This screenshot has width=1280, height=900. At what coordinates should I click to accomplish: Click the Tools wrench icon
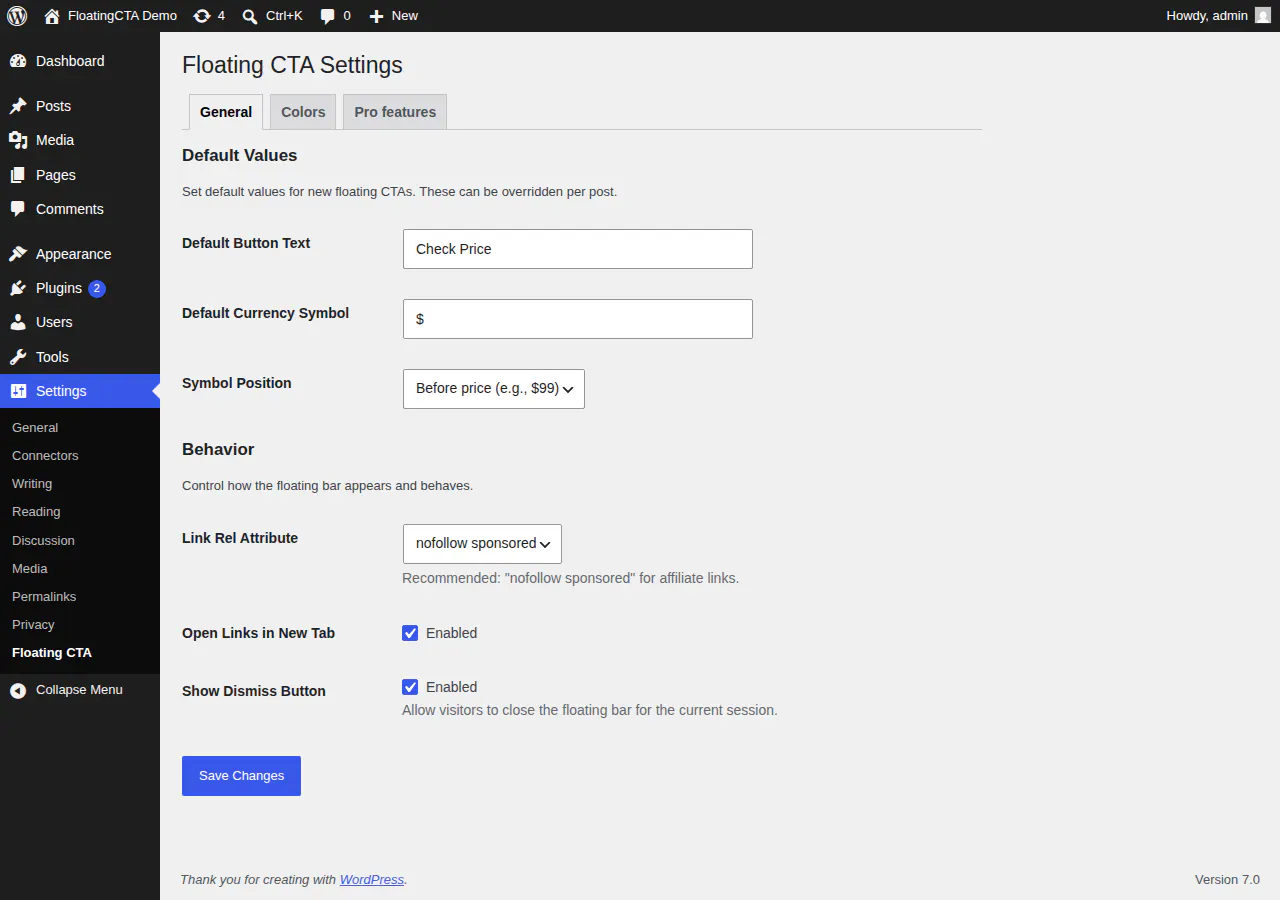click(x=18, y=357)
